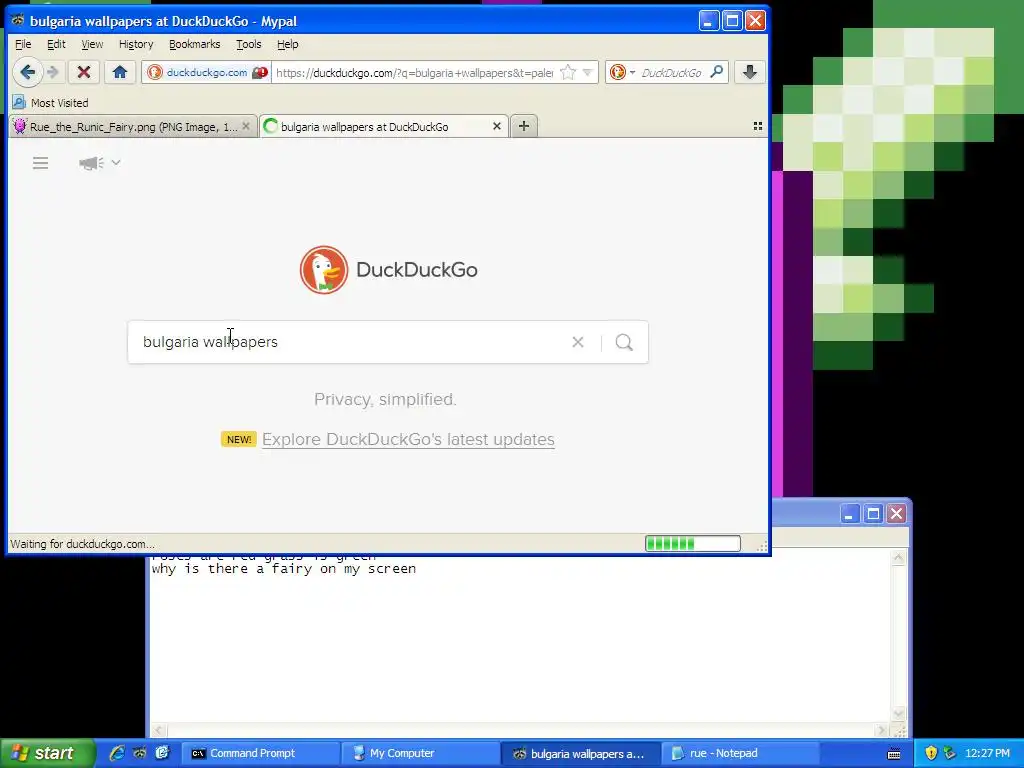Click the 'Privacy, simplified.' tagline
The width and height of the screenshot is (1024, 768).
tap(385, 399)
